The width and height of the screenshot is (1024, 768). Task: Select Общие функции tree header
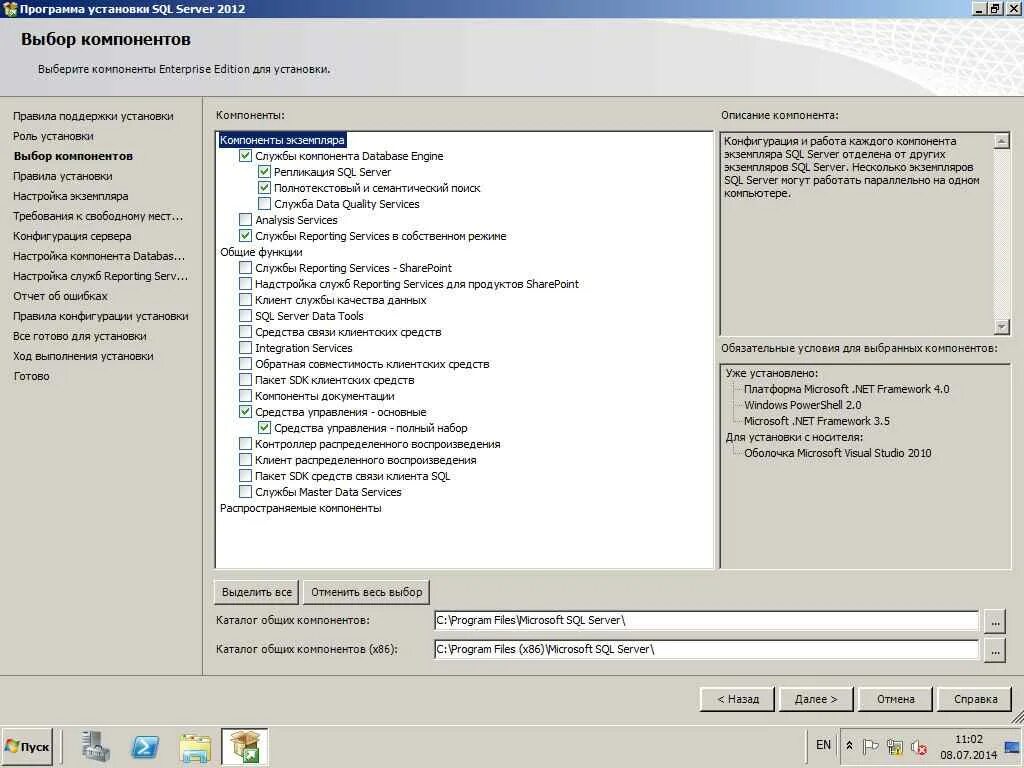coord(261,252)
